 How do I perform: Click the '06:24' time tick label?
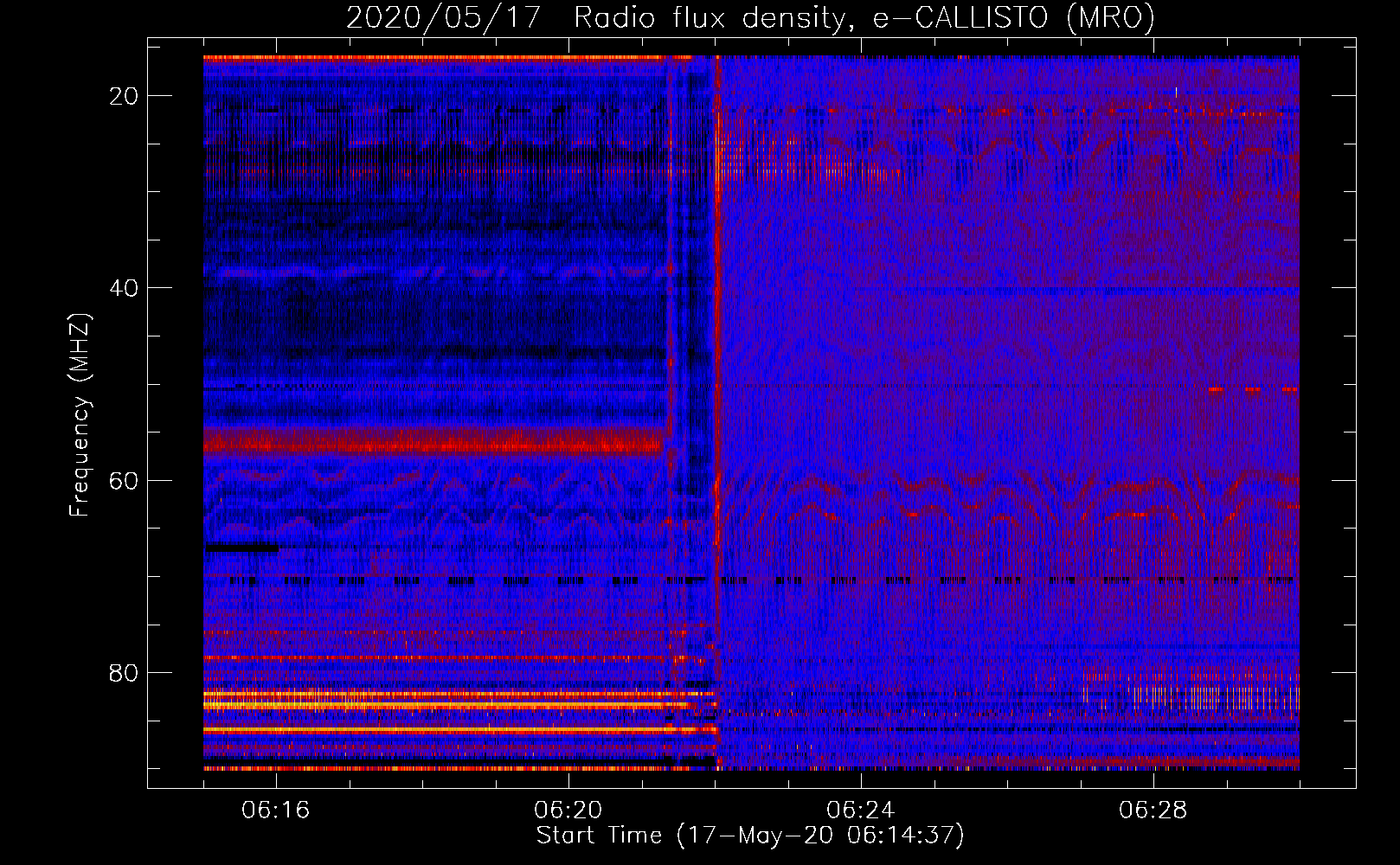[861, 811]
